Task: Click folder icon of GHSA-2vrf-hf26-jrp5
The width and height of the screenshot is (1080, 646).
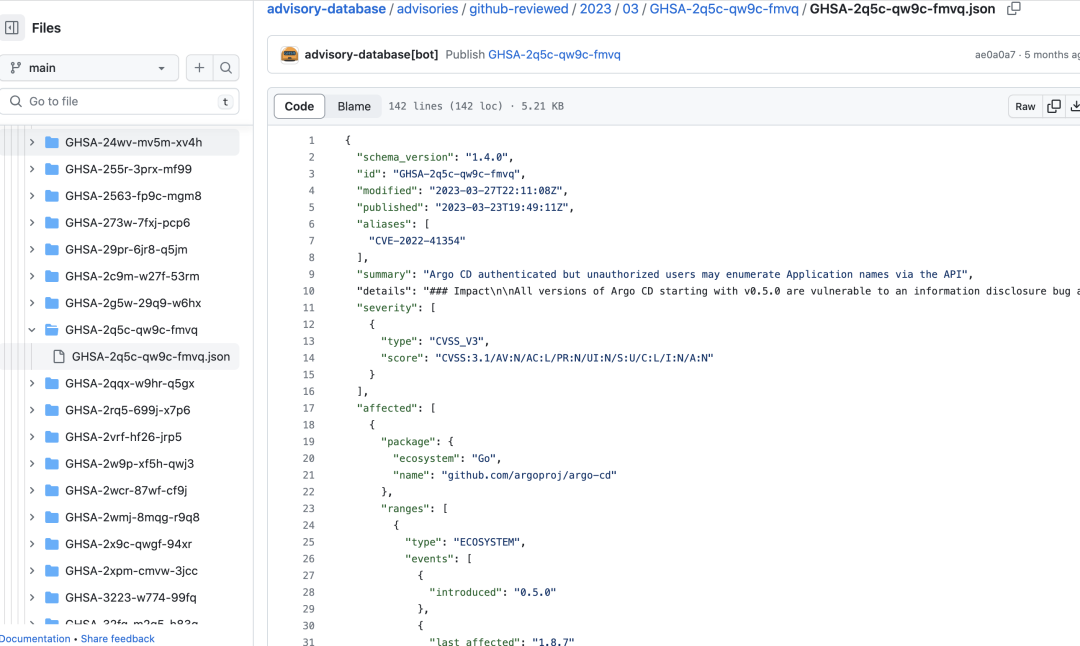Action: (52, 437)
